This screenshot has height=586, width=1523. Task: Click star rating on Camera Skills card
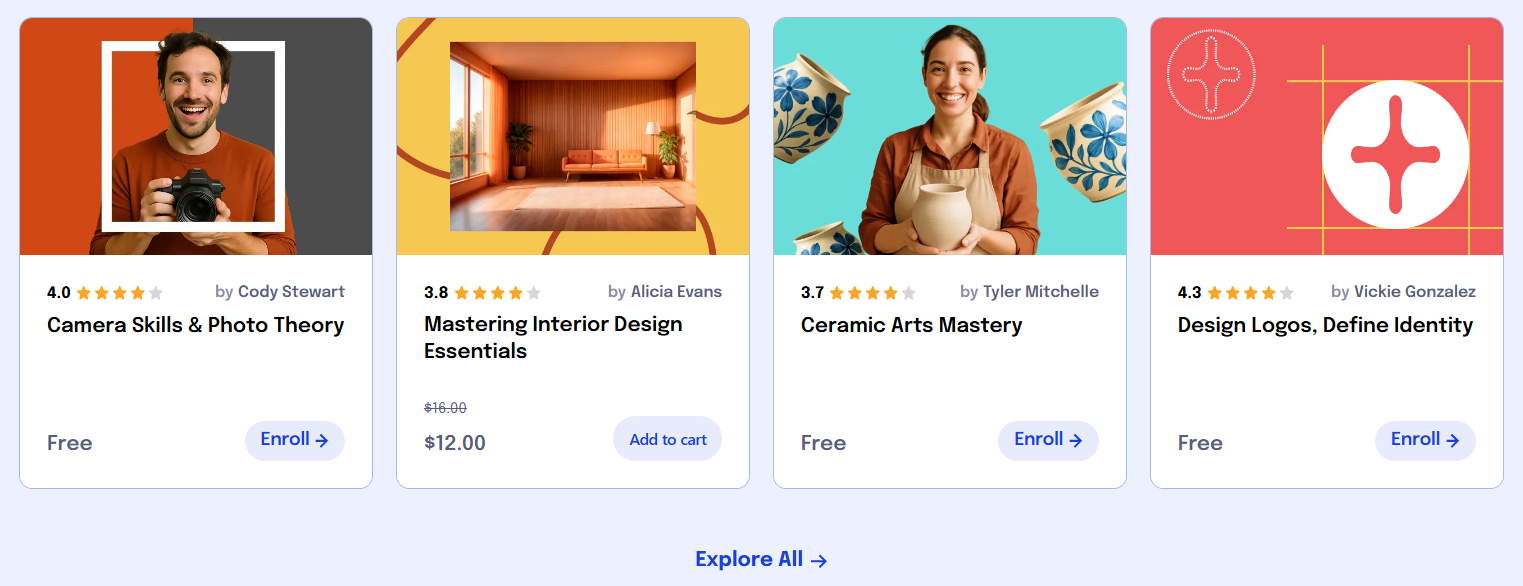pyautogui.click(x=119, y=293)
